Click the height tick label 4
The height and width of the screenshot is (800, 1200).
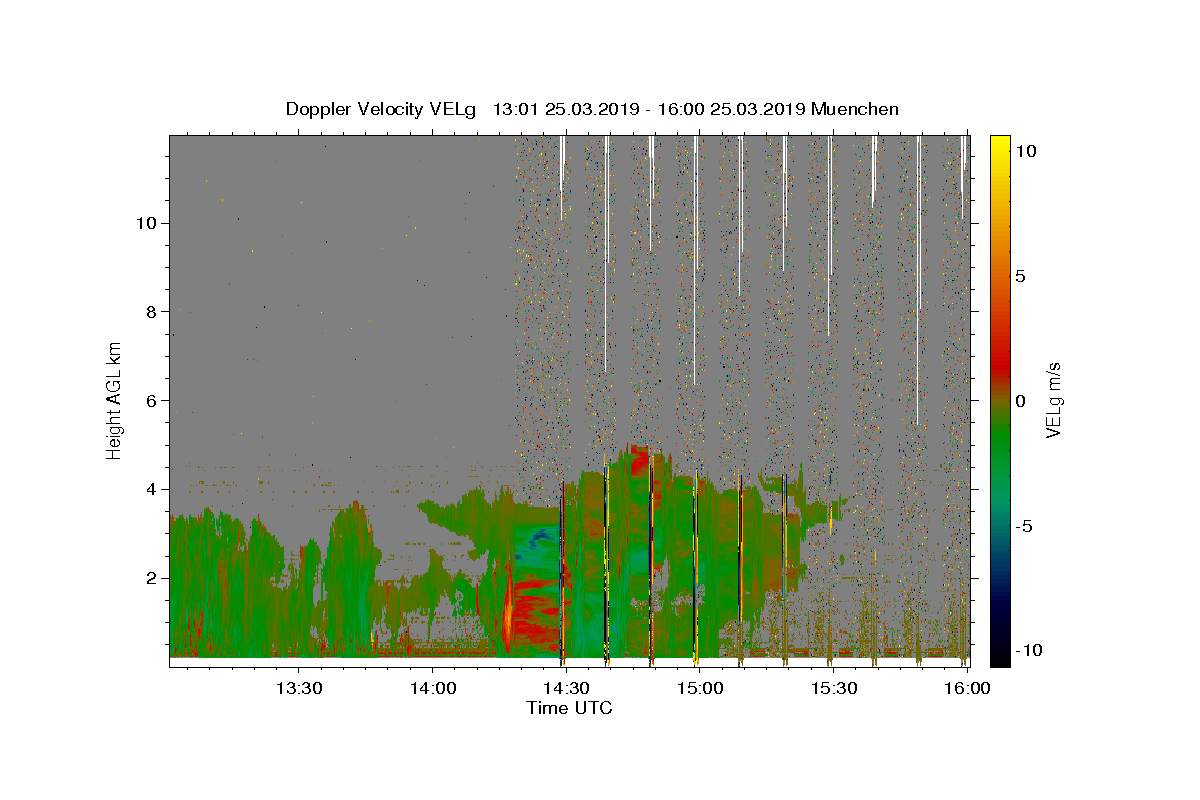pyautogui.click(x=150, y=489)
